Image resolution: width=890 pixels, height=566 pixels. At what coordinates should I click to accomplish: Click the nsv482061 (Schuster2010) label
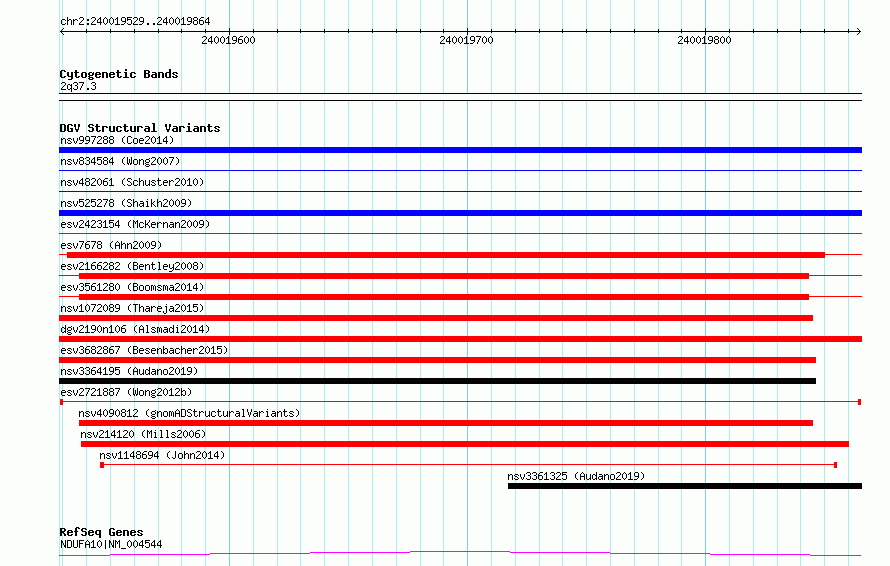tap(132, 182)
